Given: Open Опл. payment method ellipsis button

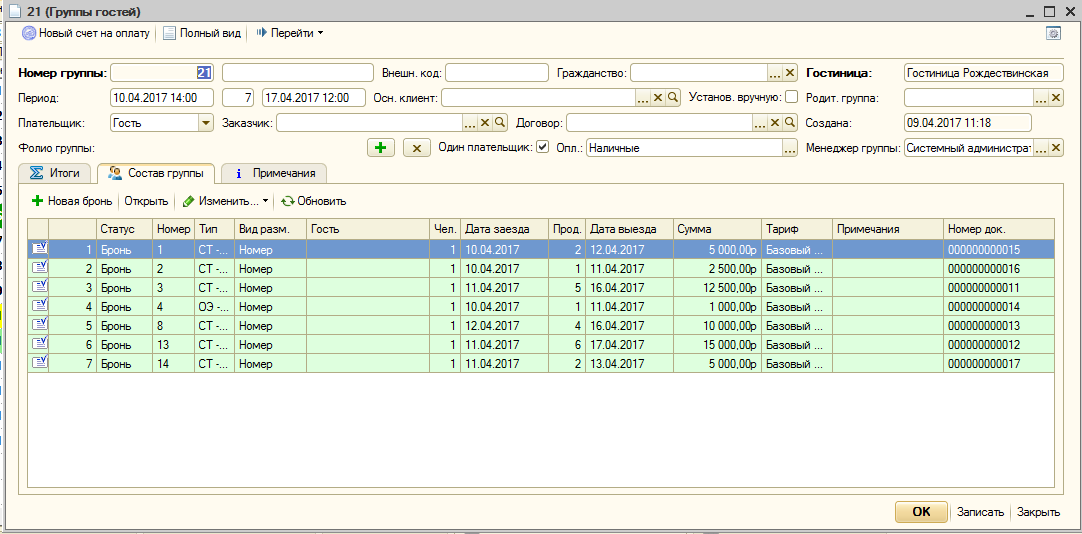Looking at the screenshot, I should (789, 148).
